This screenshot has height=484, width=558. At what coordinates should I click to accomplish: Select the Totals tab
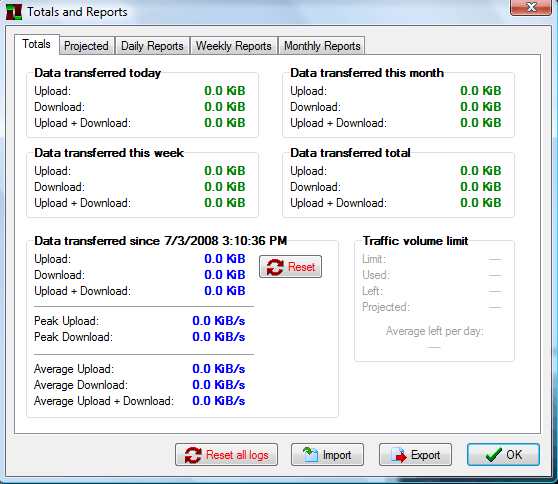[x=37, y=44]
